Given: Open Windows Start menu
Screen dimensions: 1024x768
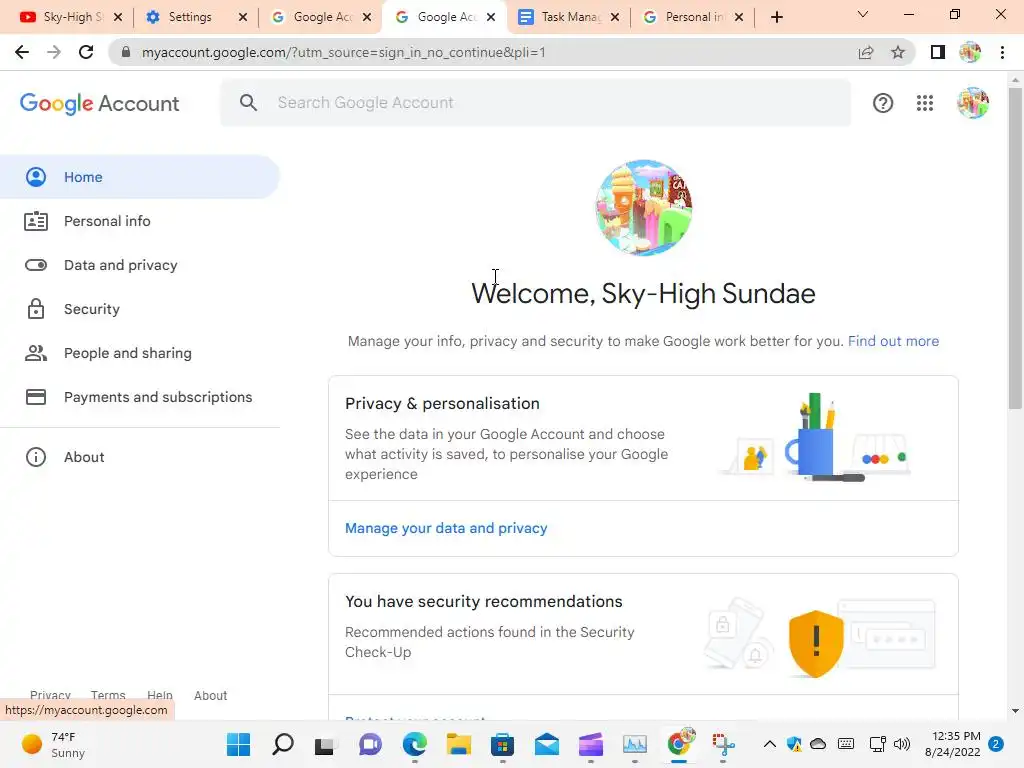Looking at the screenshot, I should click(238, 744).
